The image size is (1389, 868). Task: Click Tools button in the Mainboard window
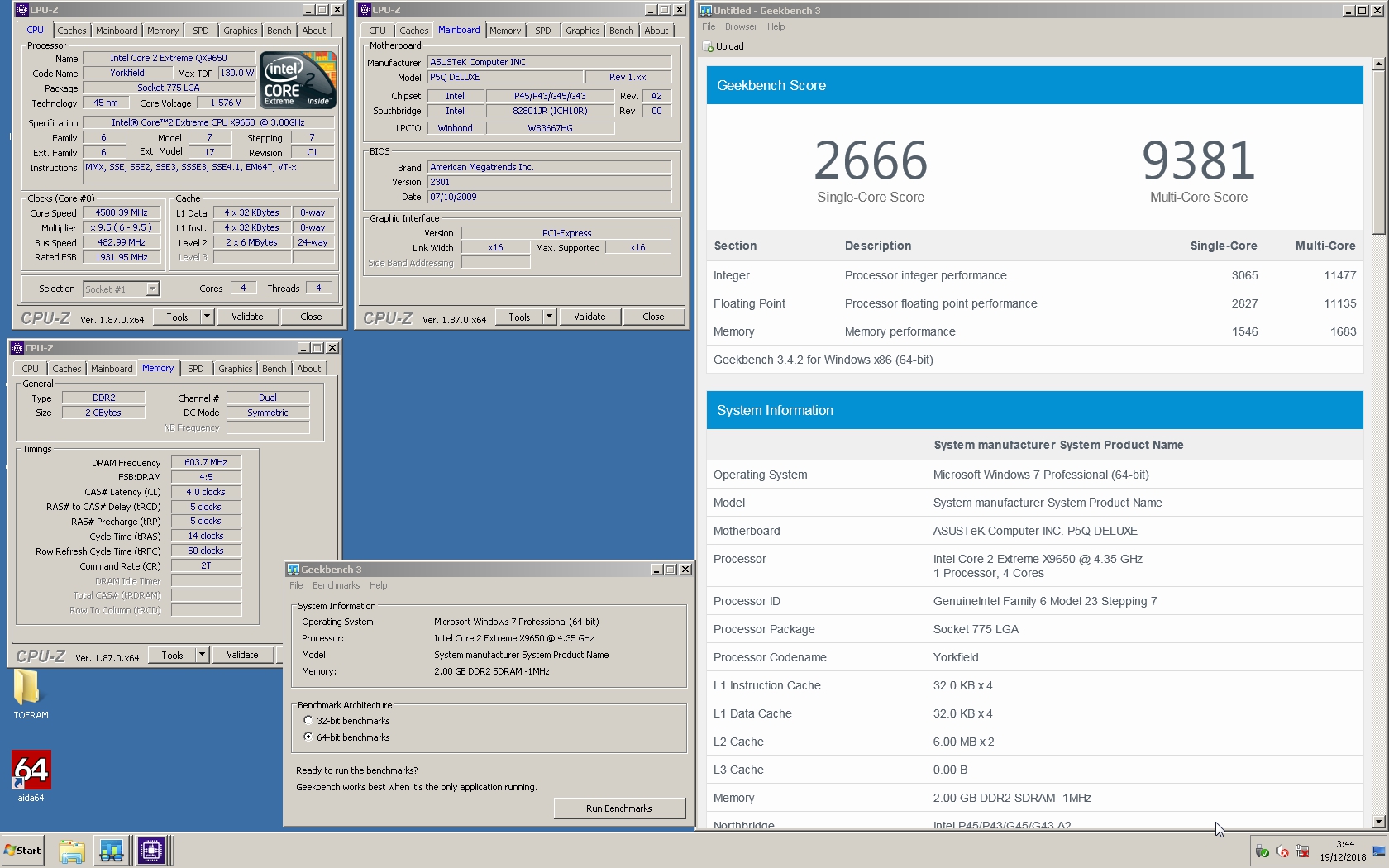click(519, 317)
